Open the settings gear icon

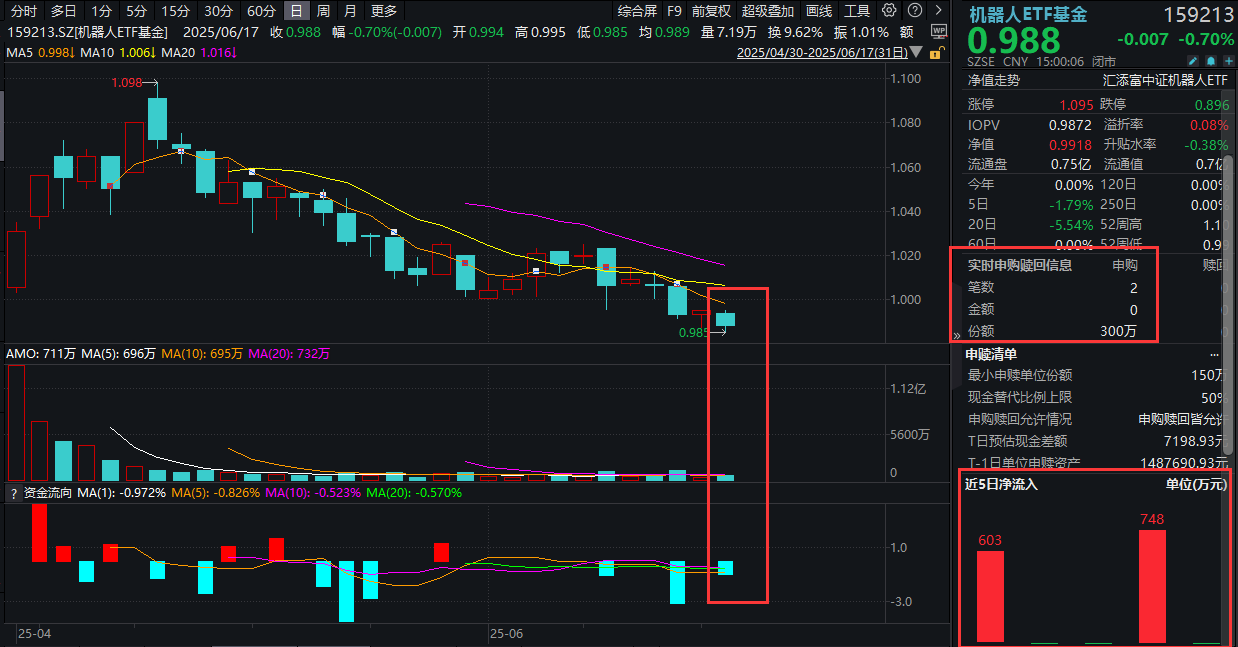(890, 11)
